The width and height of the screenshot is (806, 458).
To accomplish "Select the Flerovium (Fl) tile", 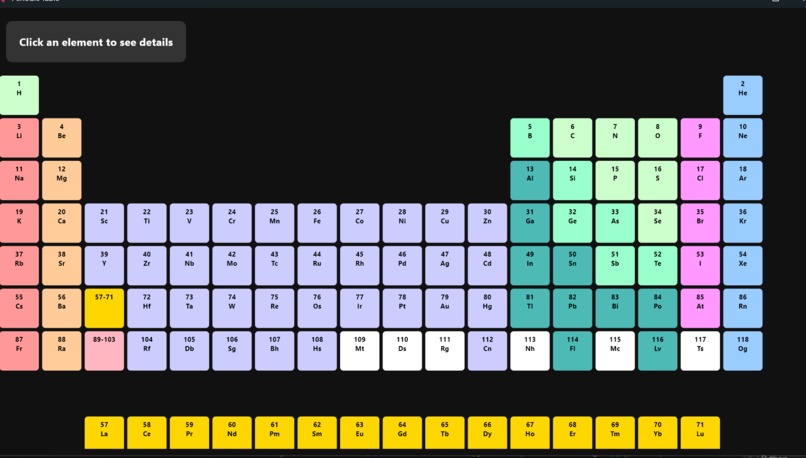I will coord(573,351).
